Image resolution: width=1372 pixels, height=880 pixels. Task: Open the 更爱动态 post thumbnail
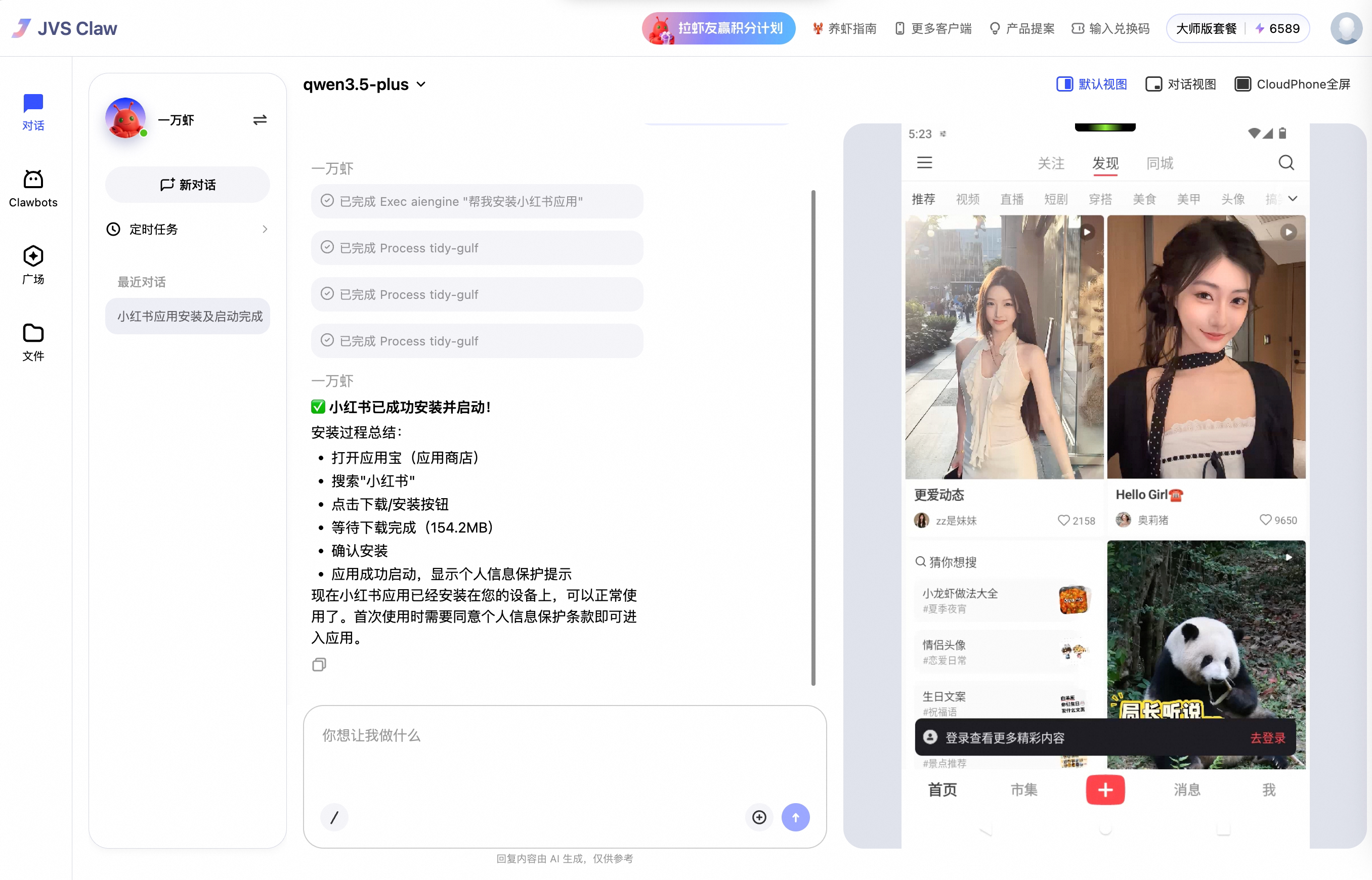tap(1004, 347)
